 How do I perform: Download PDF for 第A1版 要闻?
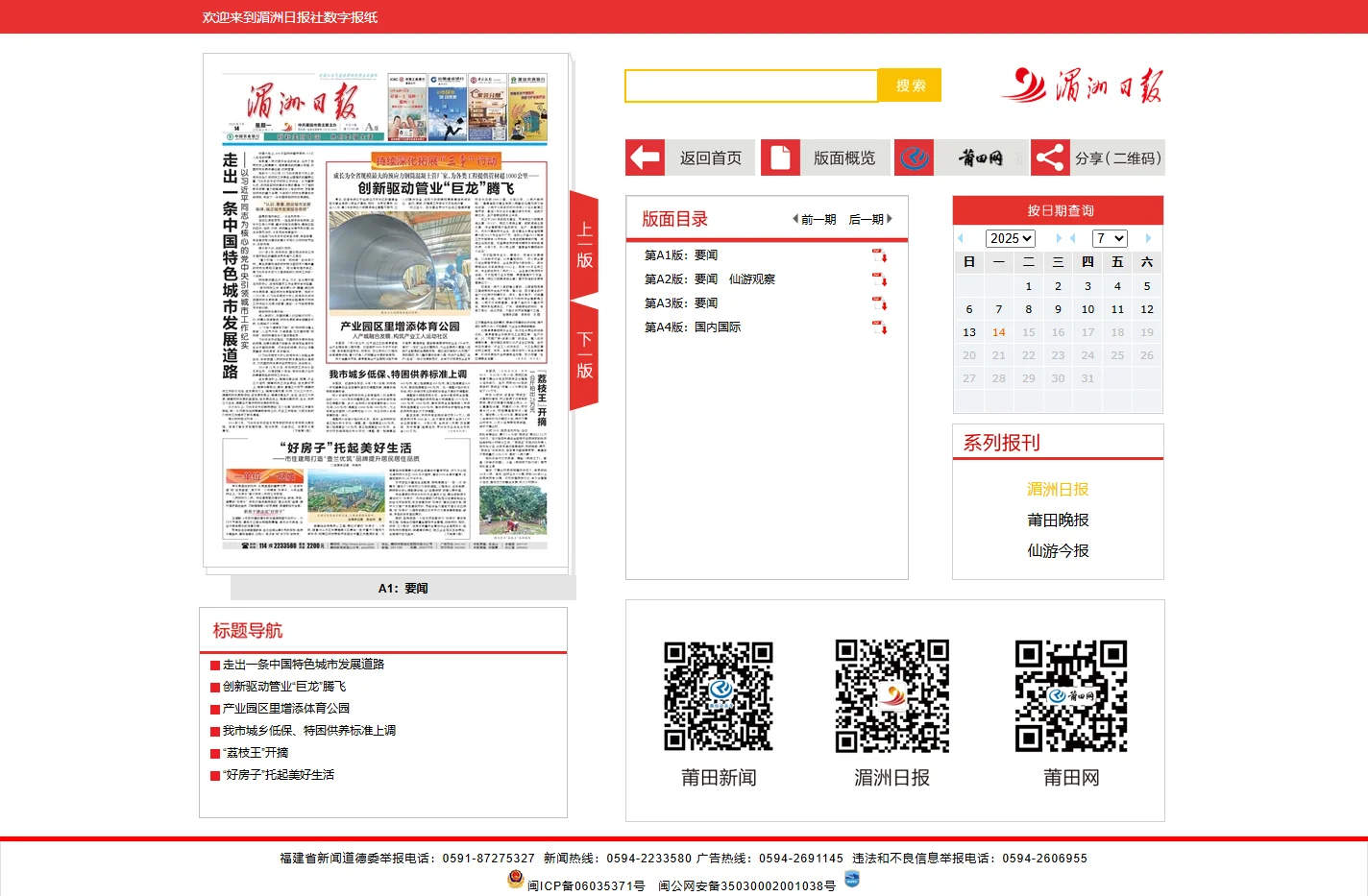(x=880, y=255)
